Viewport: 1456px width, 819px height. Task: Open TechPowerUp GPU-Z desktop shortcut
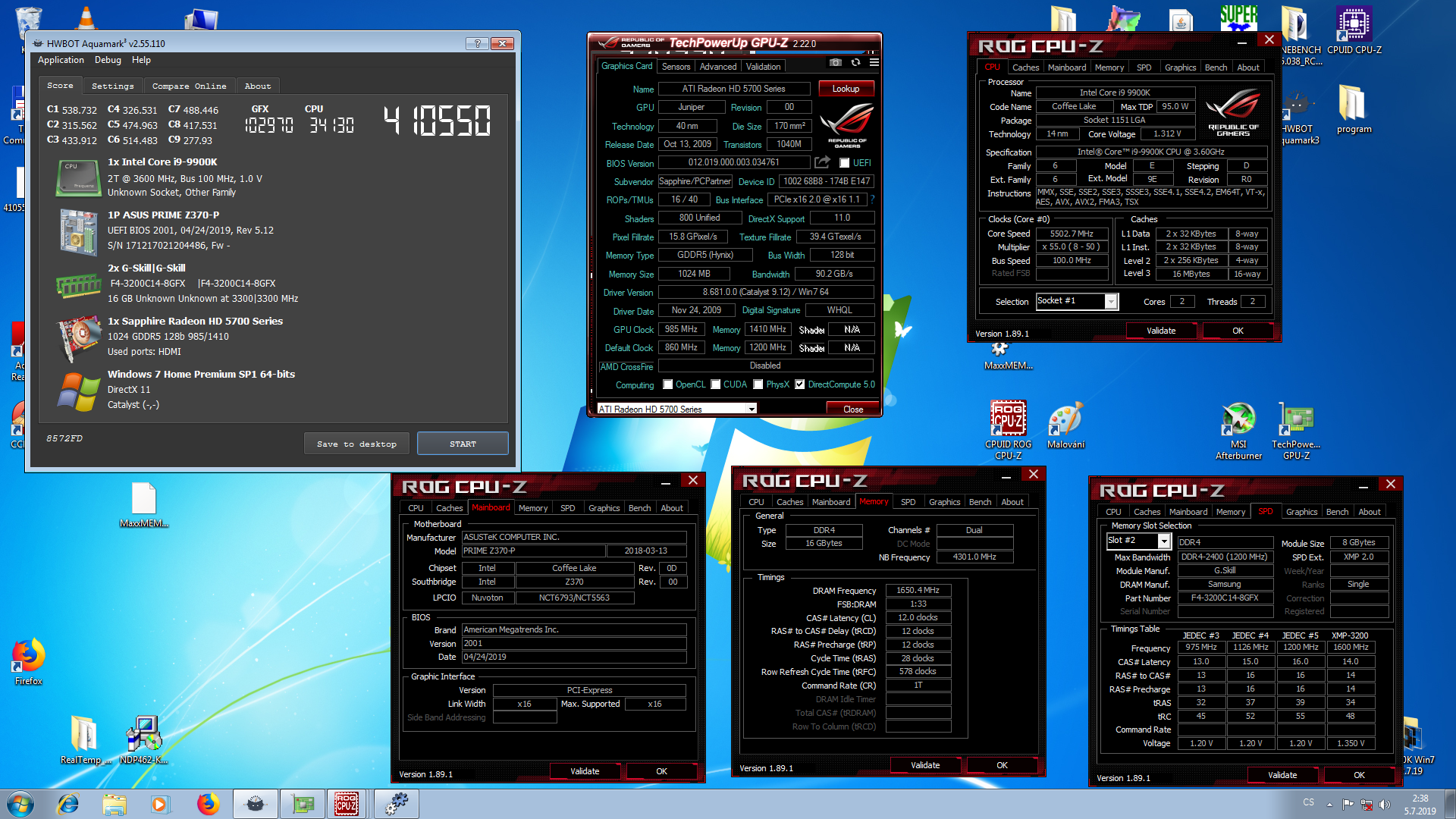coord(1296,430)
